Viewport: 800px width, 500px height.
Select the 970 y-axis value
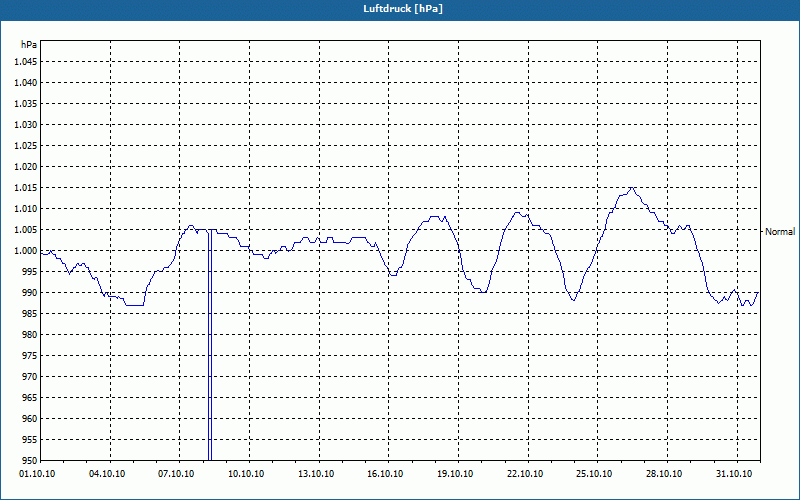point(30,377)
